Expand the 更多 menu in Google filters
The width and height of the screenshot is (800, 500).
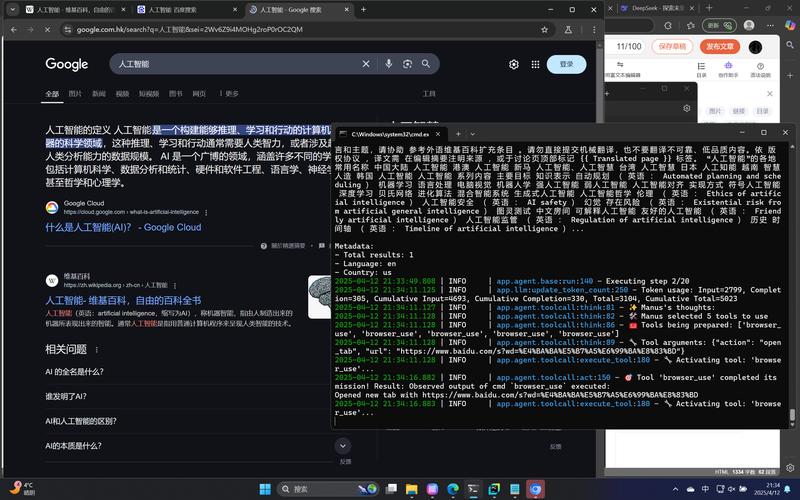[229, 93]
